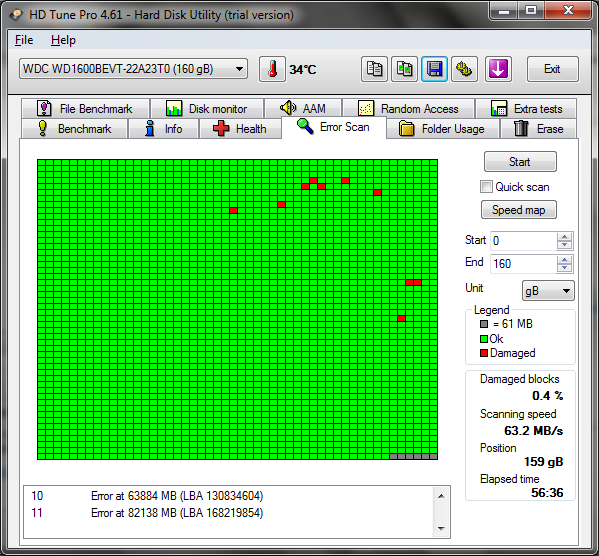Enable the Quick scan checkbox
Image resolution: width=599 pixels, height=556 pixels.
486,187
